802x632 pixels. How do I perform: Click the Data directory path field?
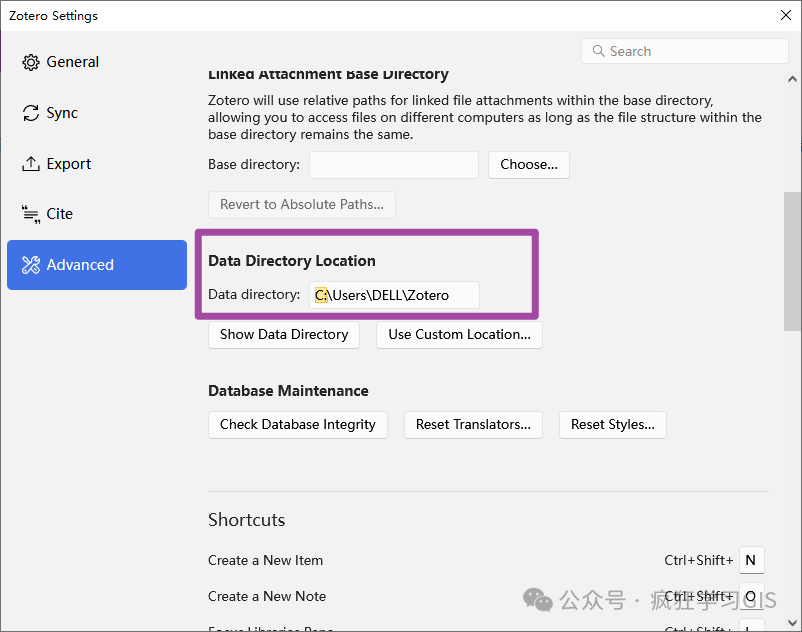(x=394, y=295)
